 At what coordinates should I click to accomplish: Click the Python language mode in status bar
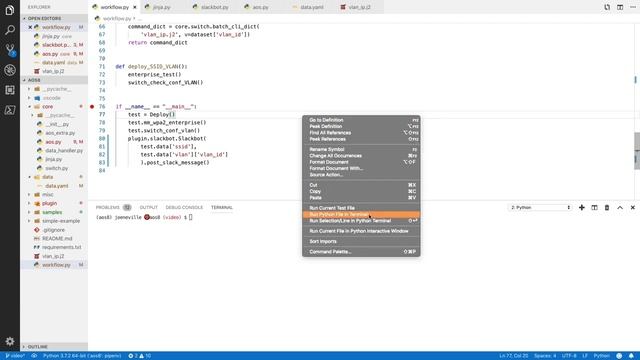601,356
